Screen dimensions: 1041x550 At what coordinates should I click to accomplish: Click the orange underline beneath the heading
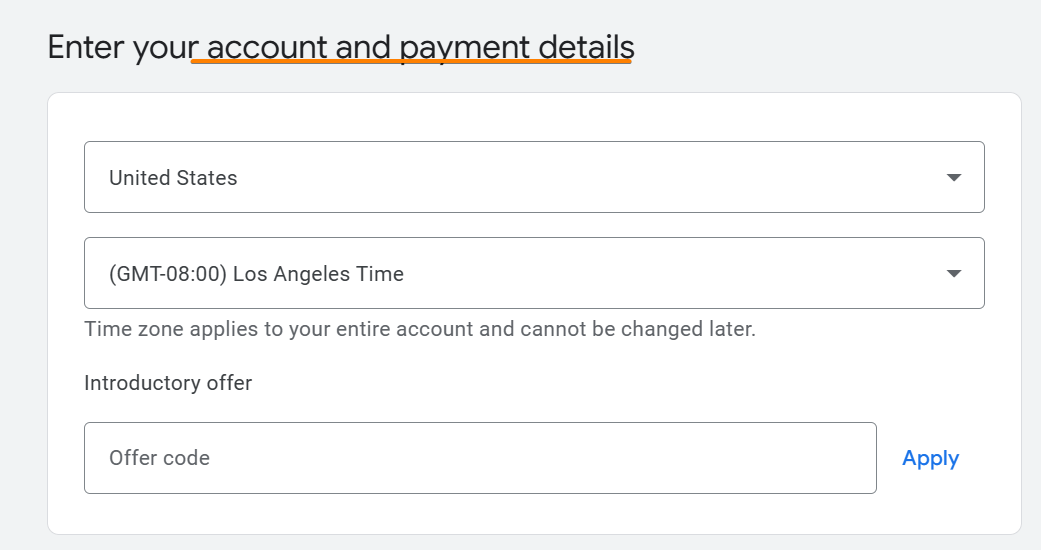click(412, 62)
